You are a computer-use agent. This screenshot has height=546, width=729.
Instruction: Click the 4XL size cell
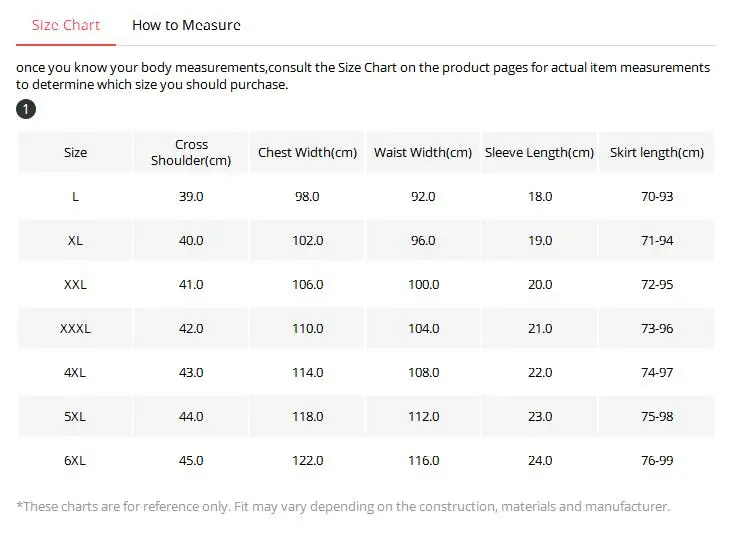point(75,373)
